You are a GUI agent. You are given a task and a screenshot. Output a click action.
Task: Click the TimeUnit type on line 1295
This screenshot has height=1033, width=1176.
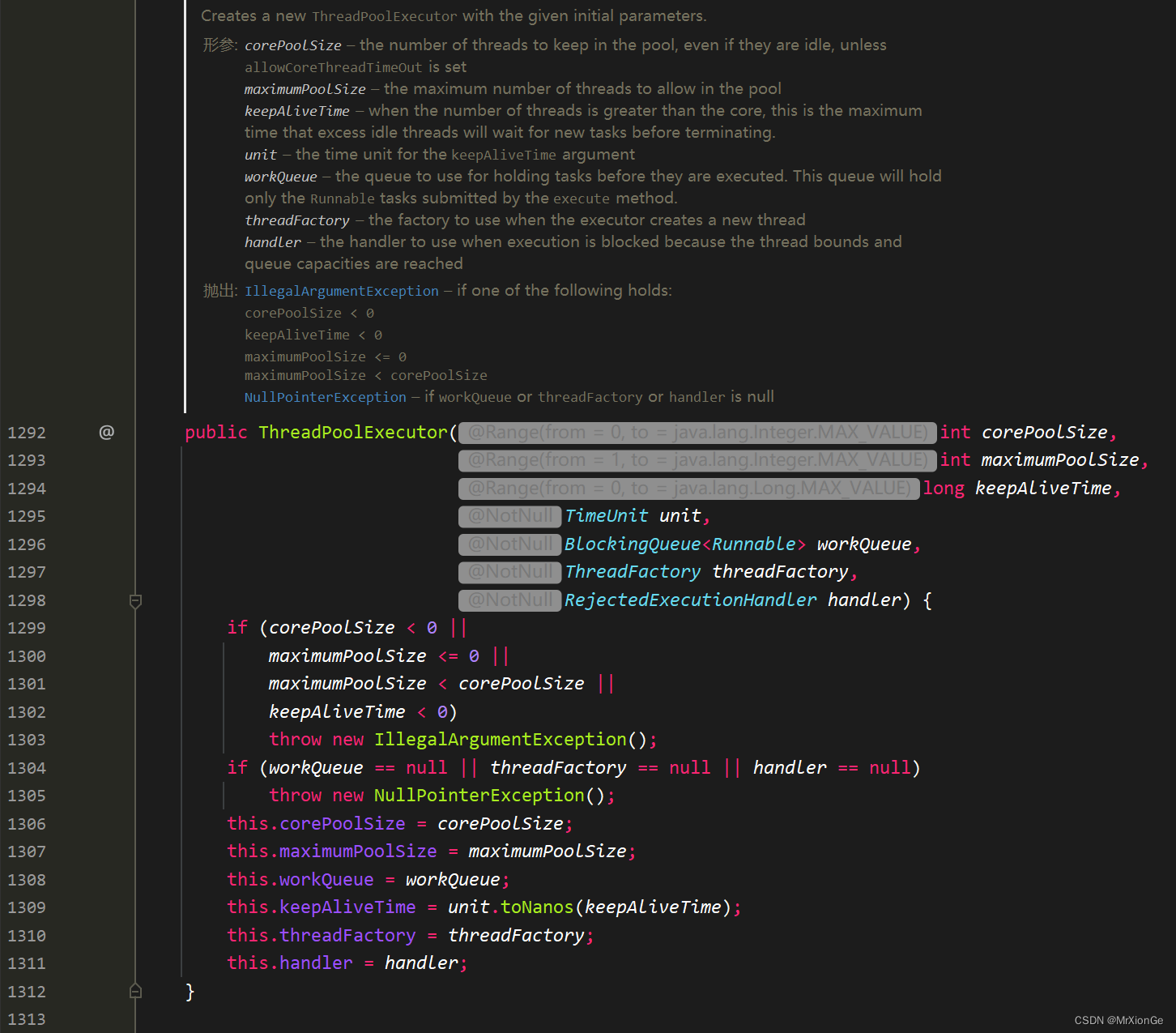607,516
